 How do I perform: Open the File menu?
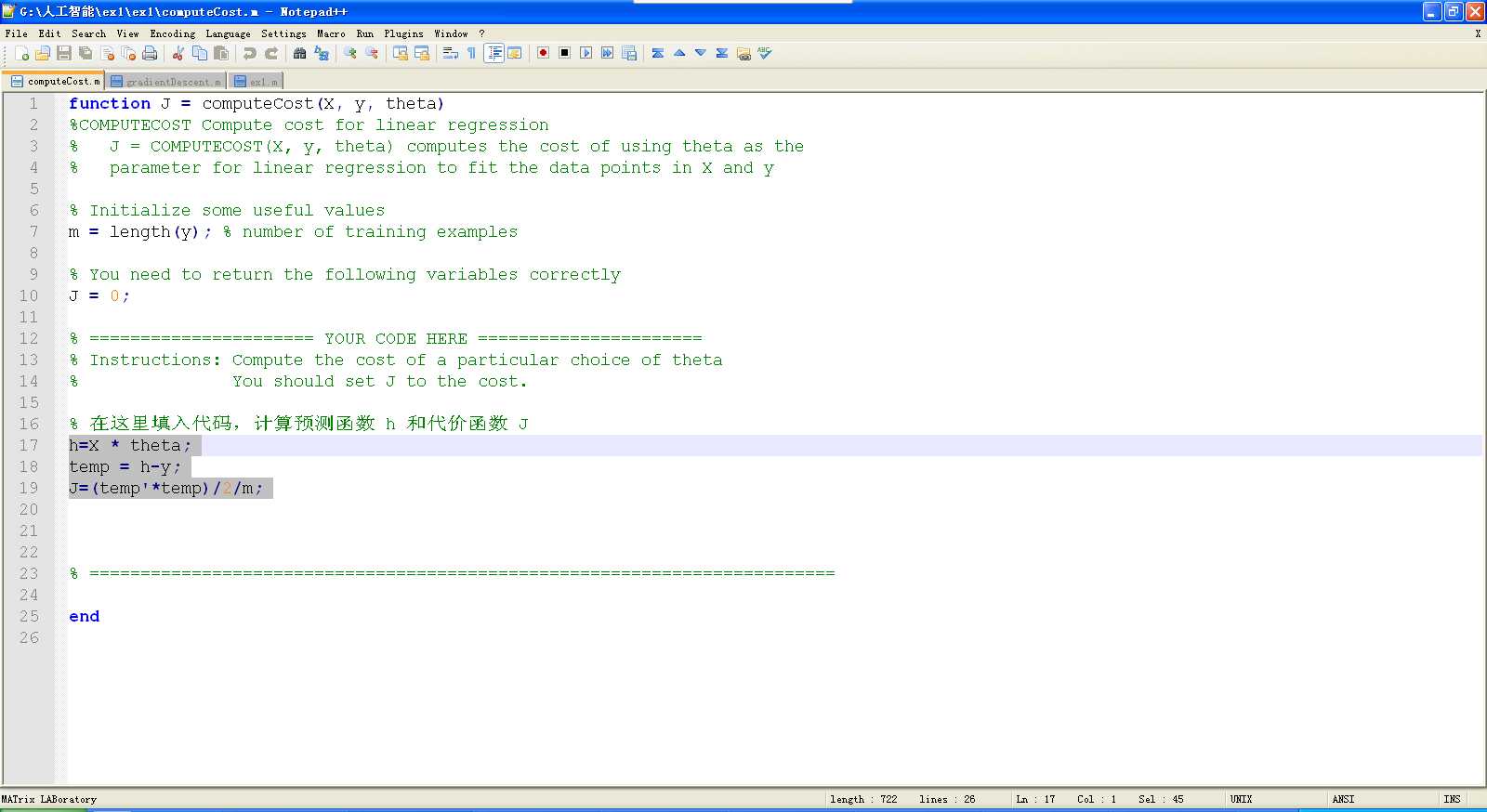coord(17,33)
